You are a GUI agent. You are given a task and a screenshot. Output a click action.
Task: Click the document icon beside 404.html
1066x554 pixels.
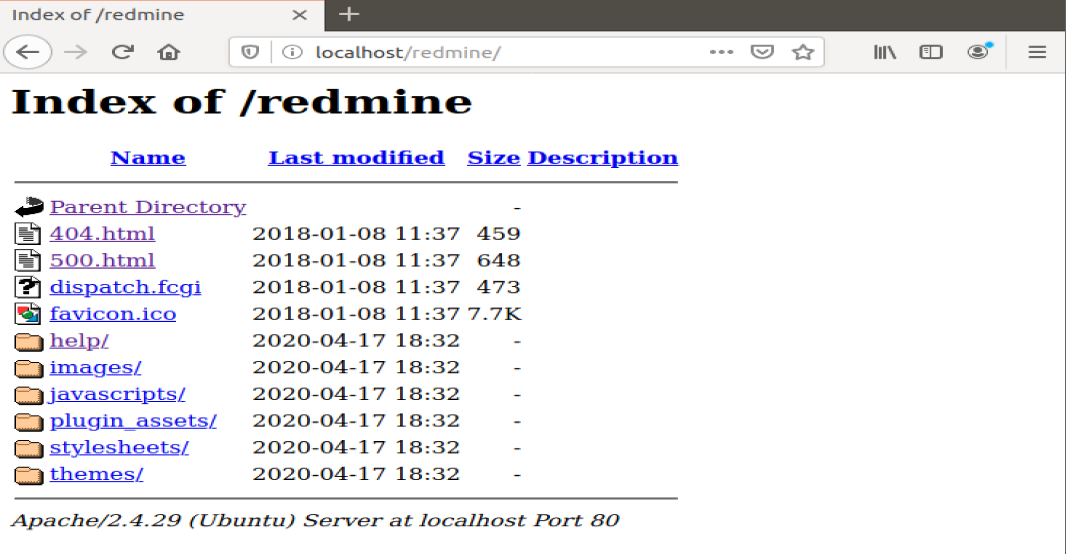point(28,234)
